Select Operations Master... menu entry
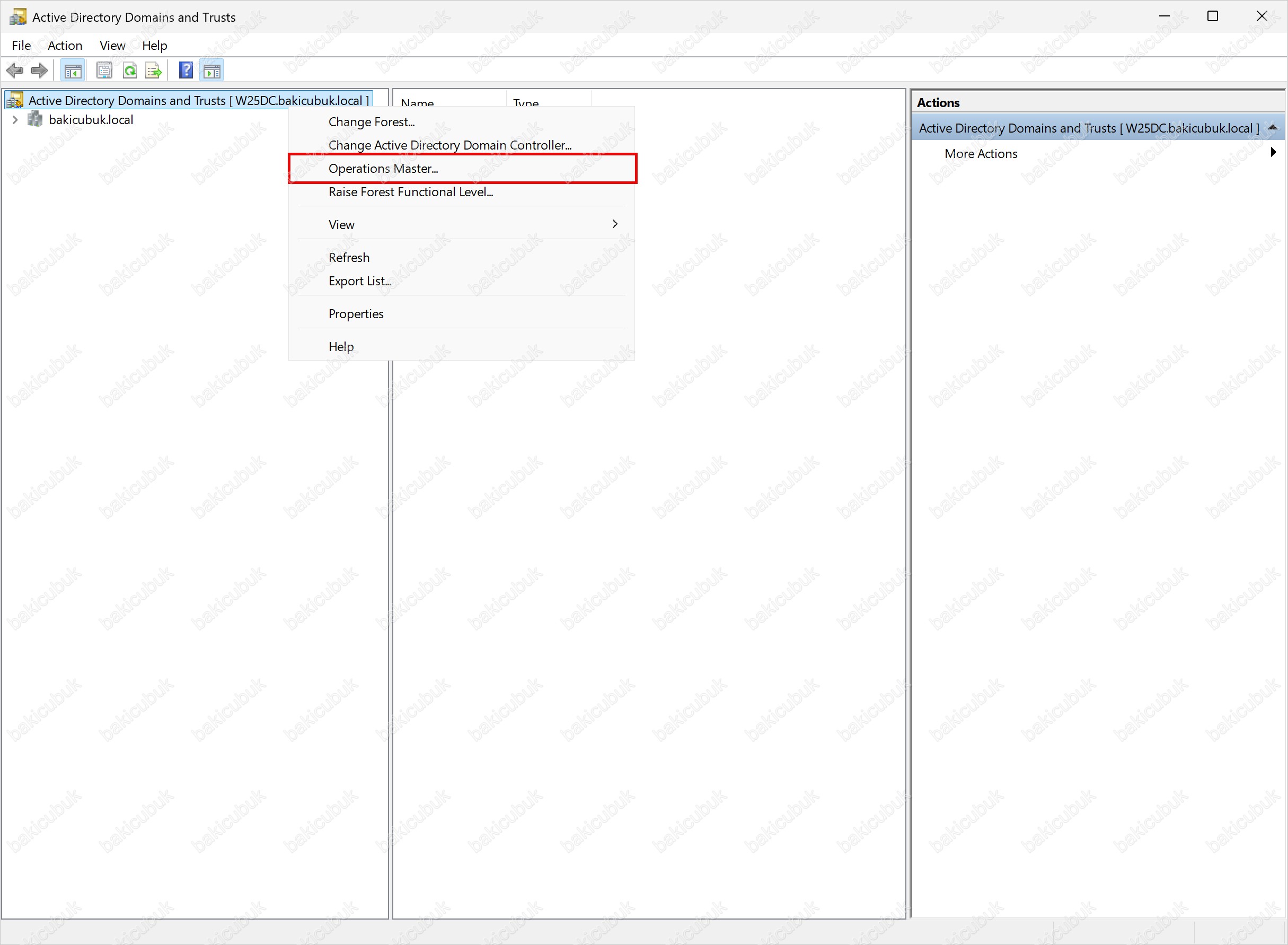The height and width of the screenshot is (945, 1288). click(461, 169)
